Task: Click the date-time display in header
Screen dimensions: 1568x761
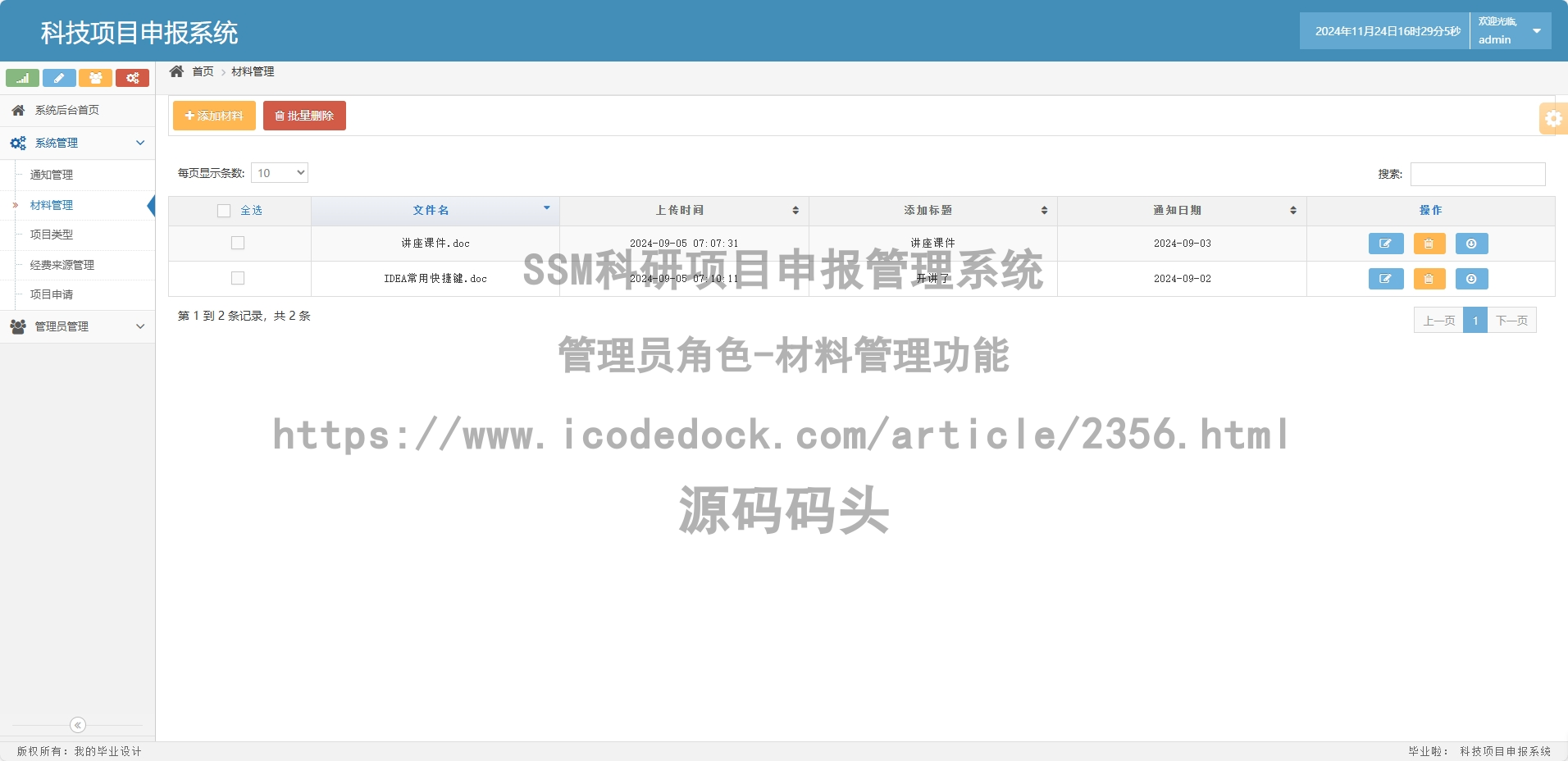Action: 1388,31
